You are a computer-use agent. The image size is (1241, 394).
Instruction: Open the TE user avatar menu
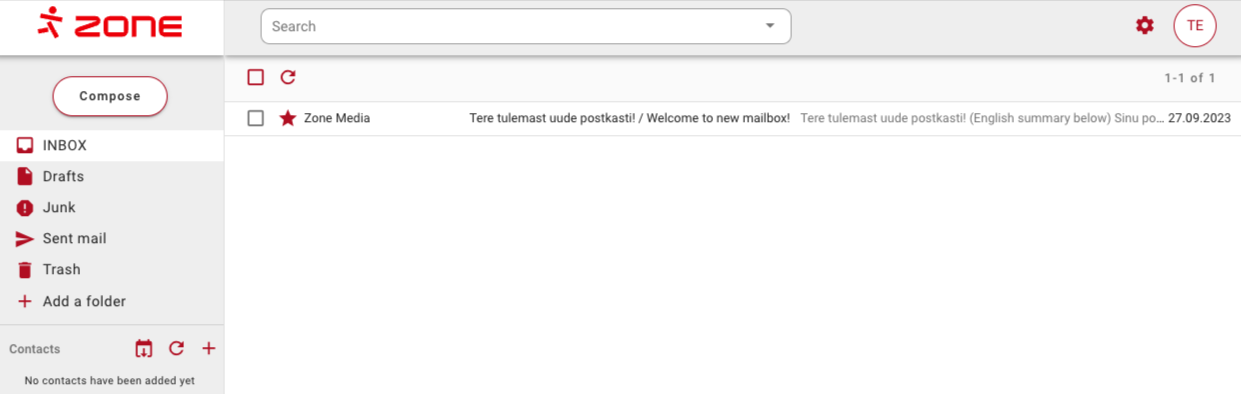coord(1195,26)
